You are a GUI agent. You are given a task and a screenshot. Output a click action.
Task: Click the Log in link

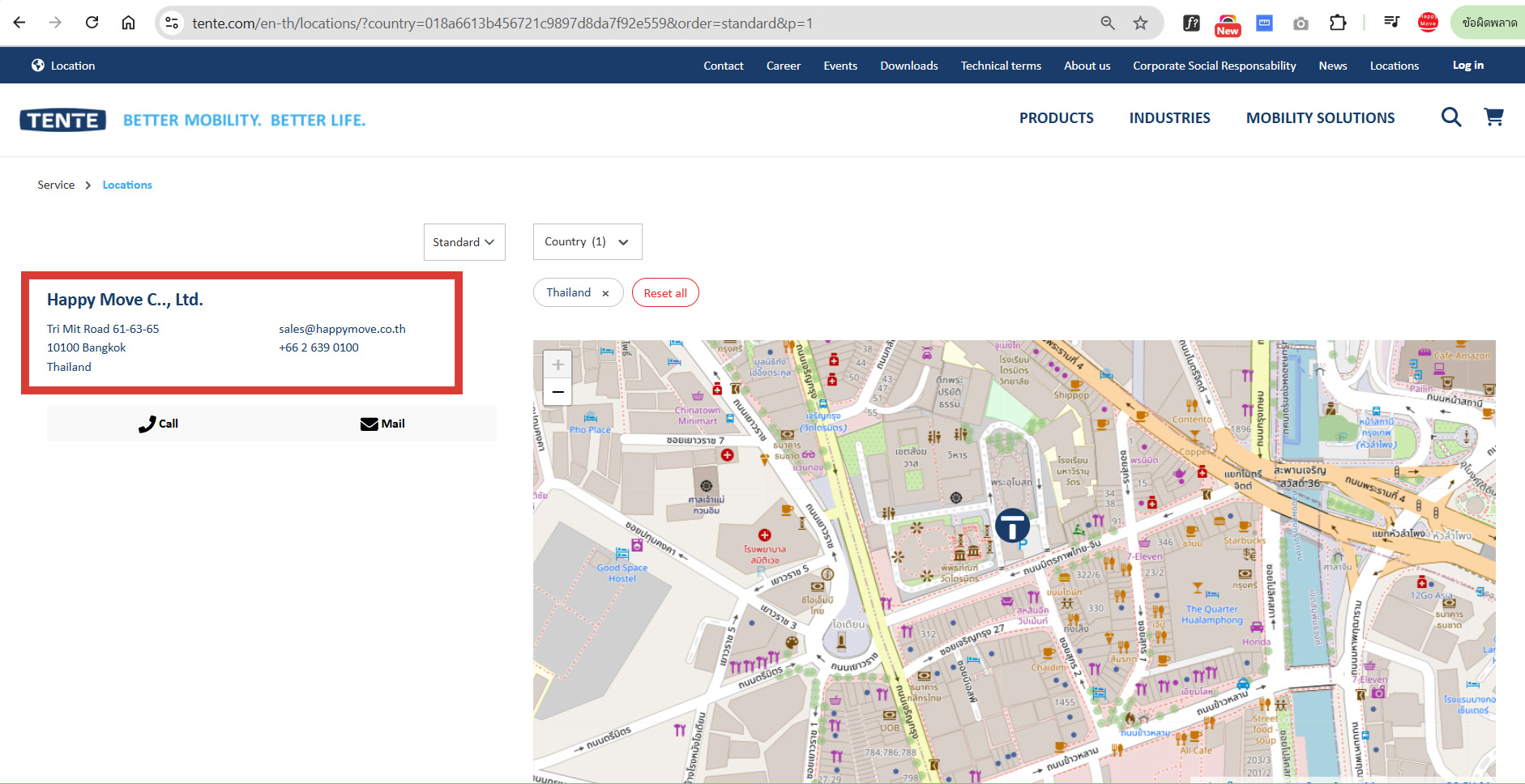1467,66
